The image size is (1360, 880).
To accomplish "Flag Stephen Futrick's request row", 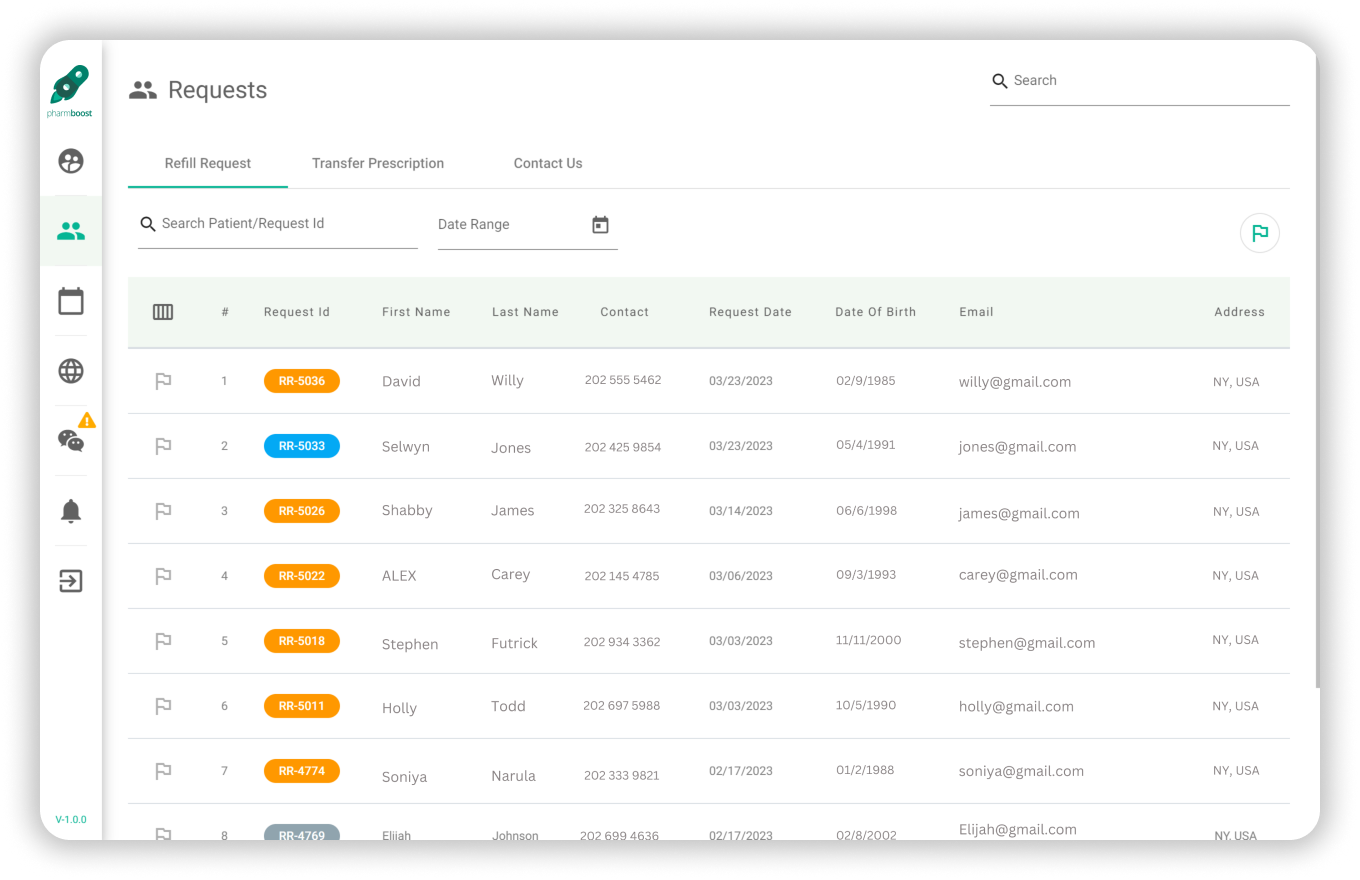I will (x=163, y=641).
